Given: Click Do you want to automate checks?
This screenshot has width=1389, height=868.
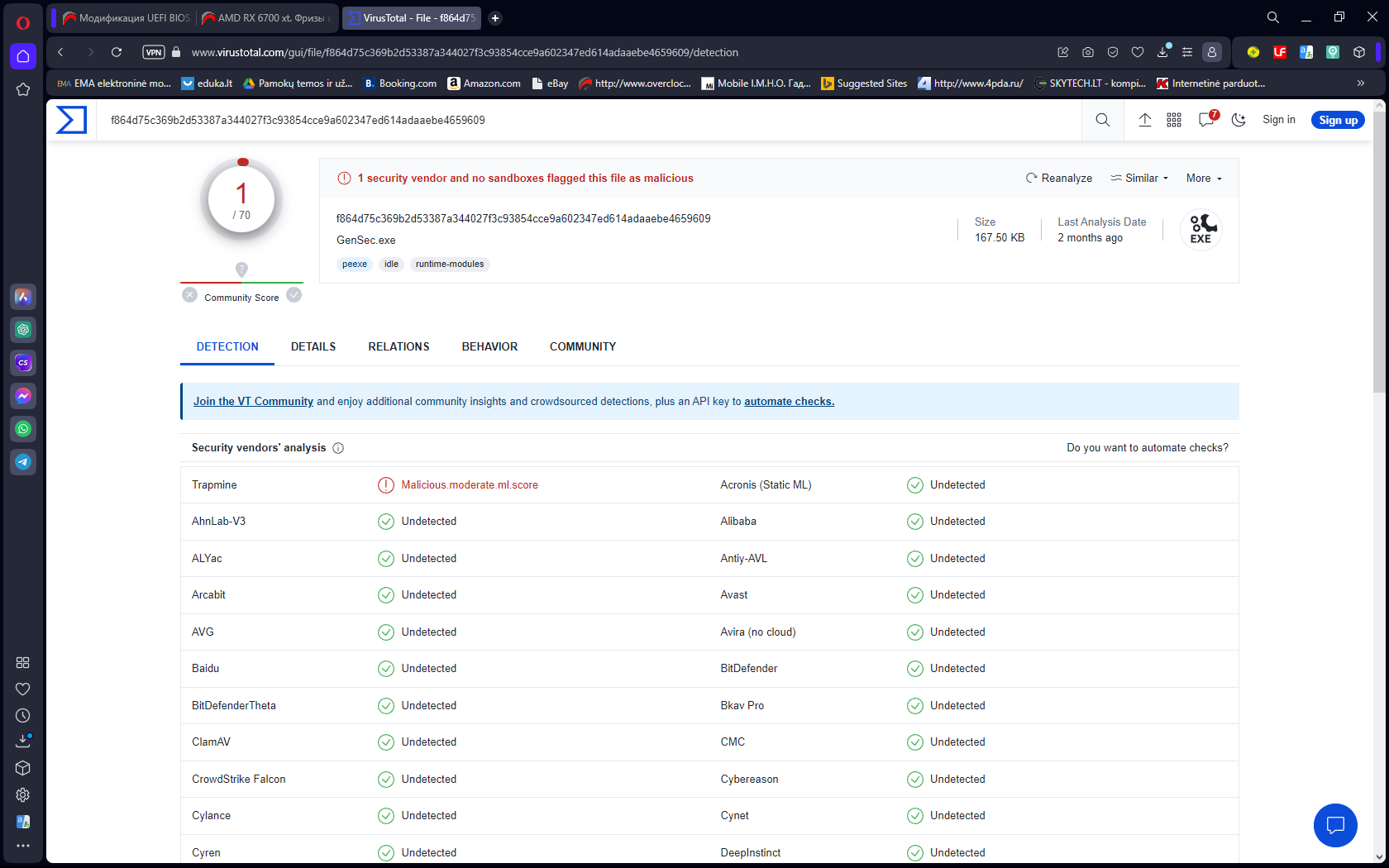Looking at the screenshot, I should coord(1148,448).
